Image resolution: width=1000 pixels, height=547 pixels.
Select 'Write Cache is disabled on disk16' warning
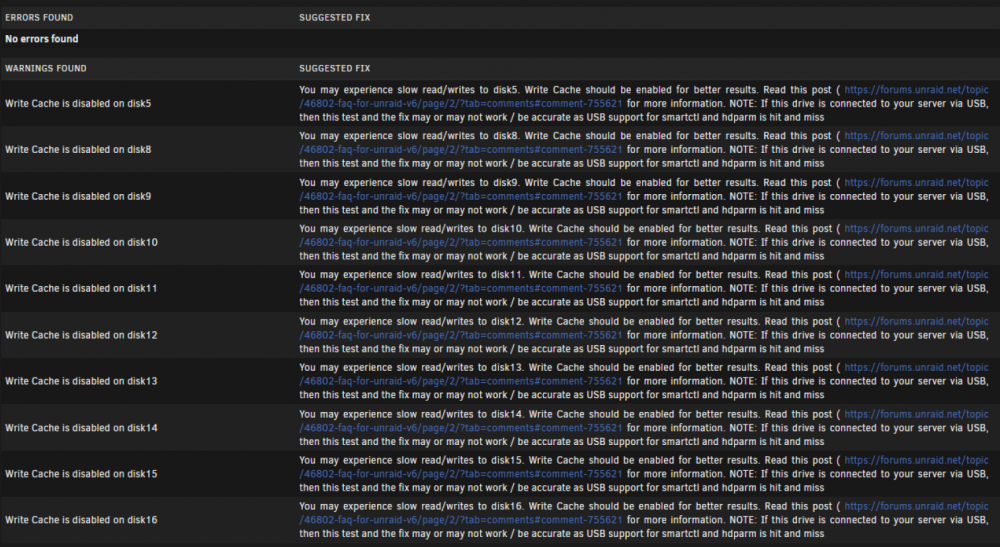[x=81, y=520]
